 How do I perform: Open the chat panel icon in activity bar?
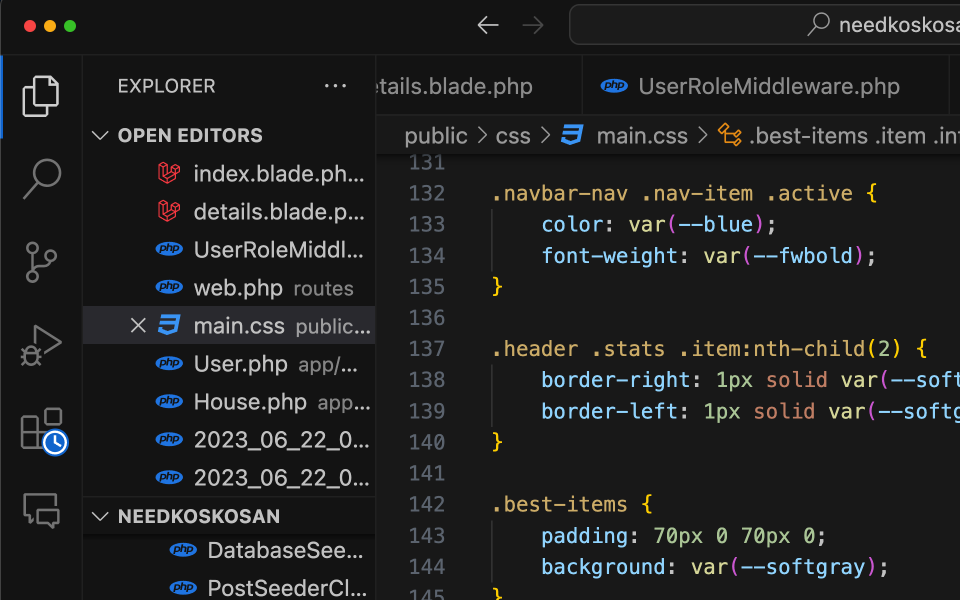pos(41,510)
